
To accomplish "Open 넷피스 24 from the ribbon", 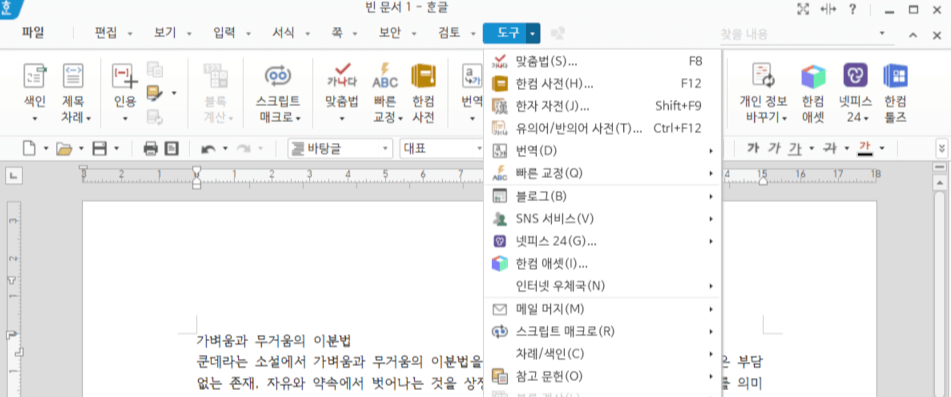I will 855,93.
